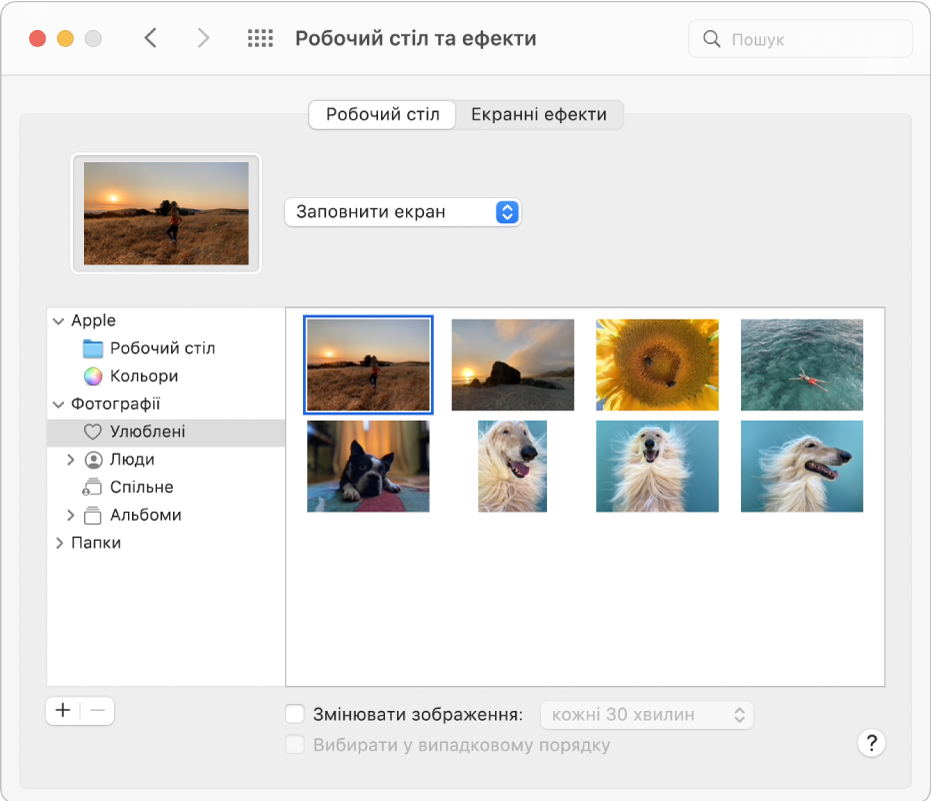Select the Робочий стіл folder icon
The width and height of the screenshot is (931, 801).
pos(93,349)
